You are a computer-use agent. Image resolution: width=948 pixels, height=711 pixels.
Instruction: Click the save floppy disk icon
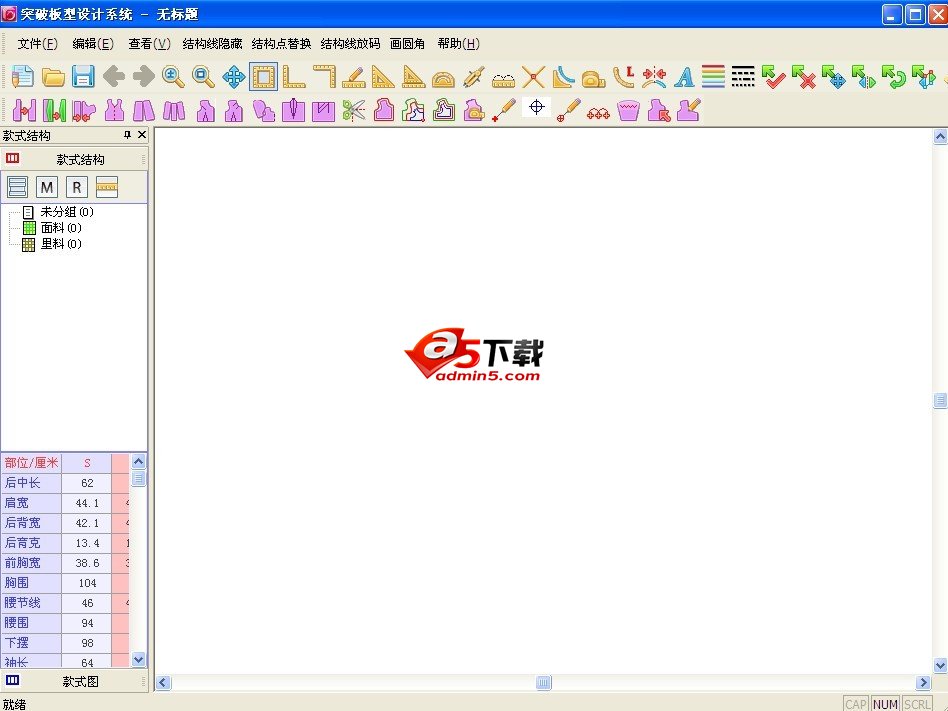click(x=83, y=77)
